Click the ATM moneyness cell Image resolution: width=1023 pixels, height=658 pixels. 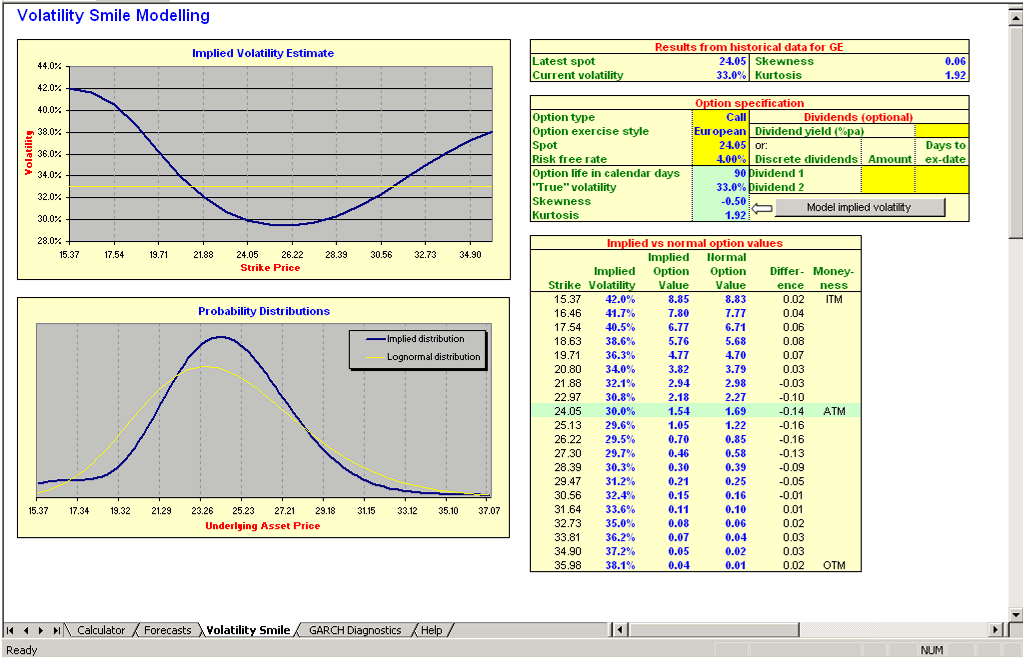click(834, 411)
